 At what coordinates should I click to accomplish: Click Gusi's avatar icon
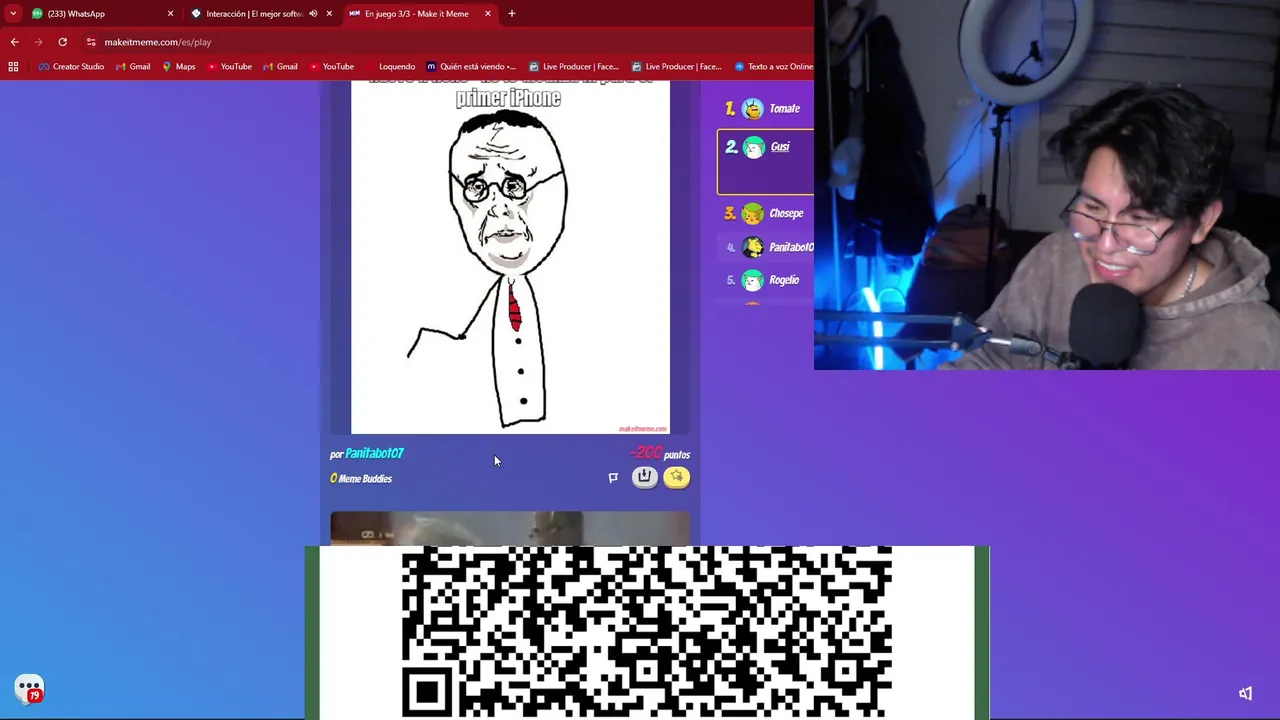[x=753, y=147]
